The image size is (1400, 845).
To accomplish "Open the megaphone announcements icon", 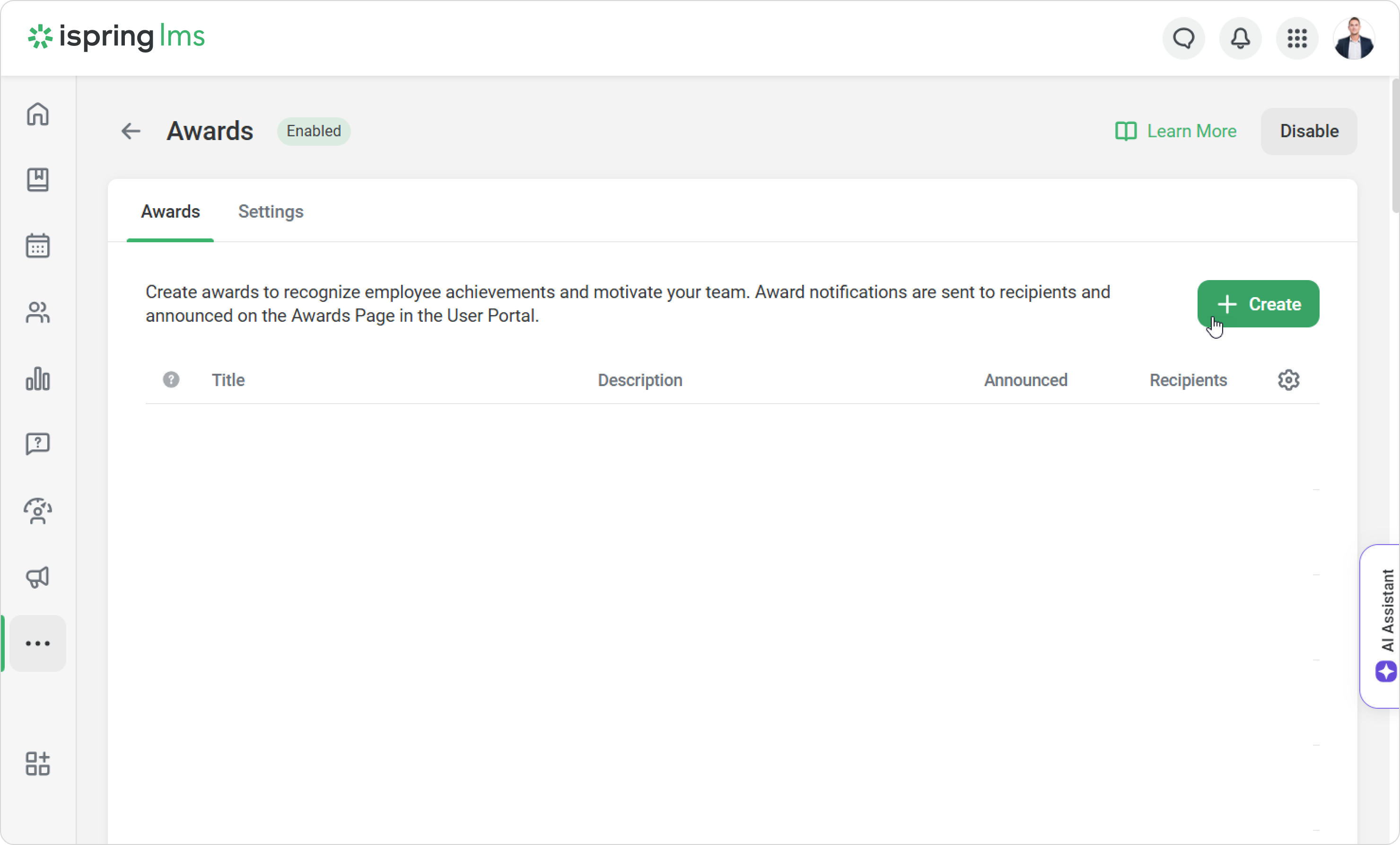I will tap(37, 577).
